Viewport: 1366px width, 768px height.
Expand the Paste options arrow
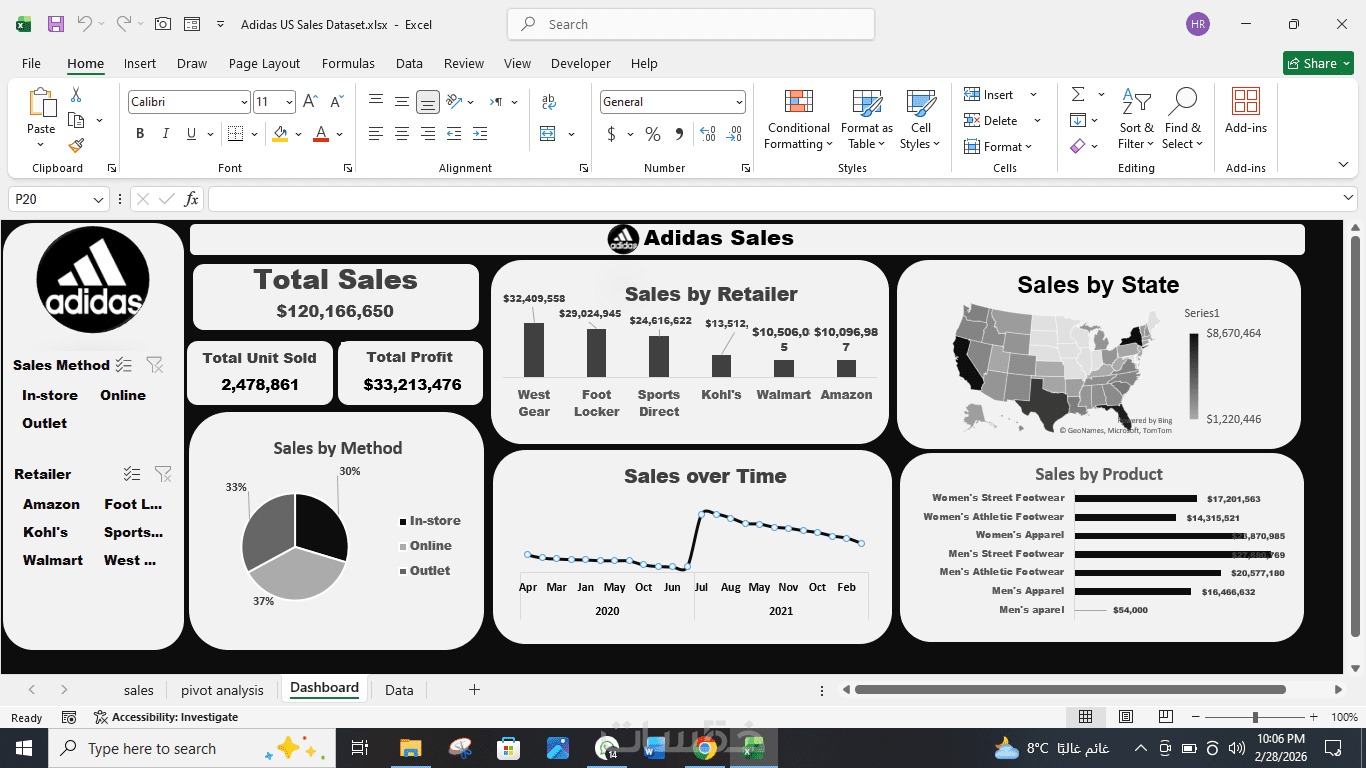[41, 143]
